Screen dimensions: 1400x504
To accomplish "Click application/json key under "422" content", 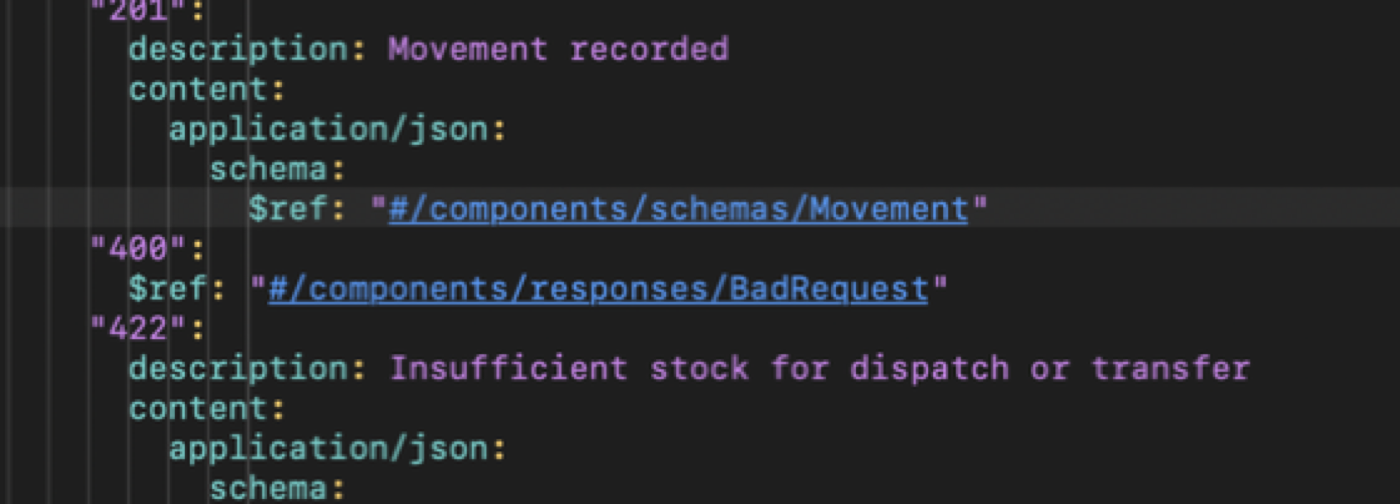I will click(x=328, y=450).
